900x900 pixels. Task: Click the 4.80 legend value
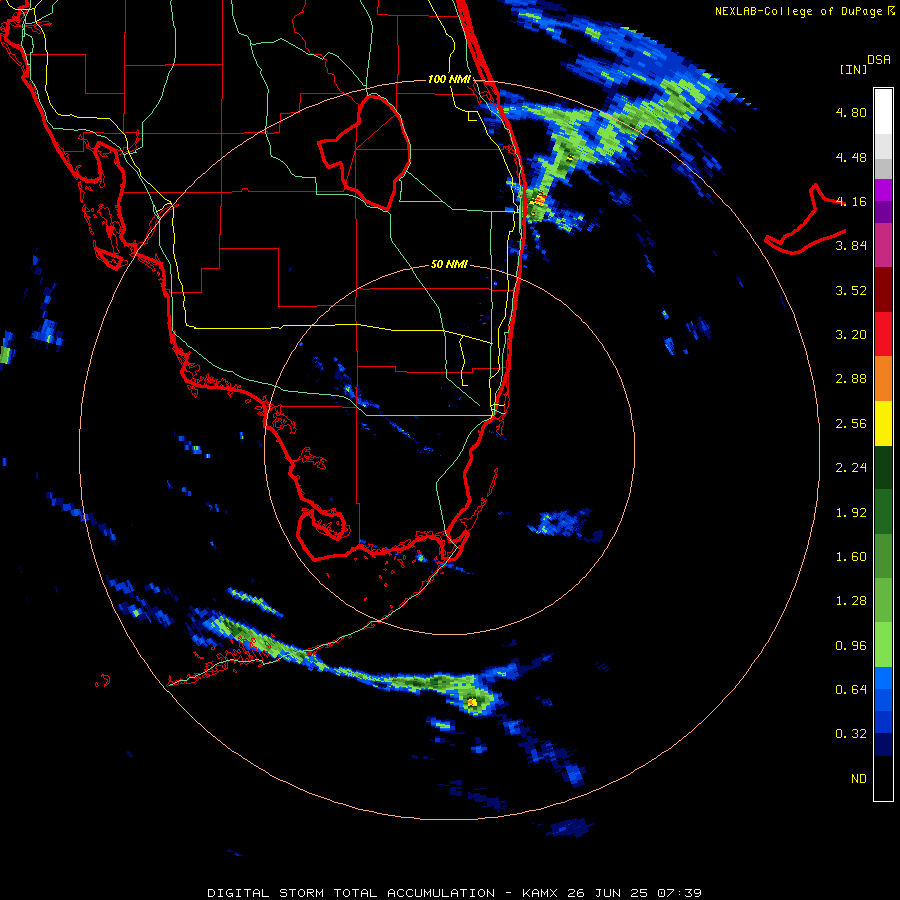[851, 112]
